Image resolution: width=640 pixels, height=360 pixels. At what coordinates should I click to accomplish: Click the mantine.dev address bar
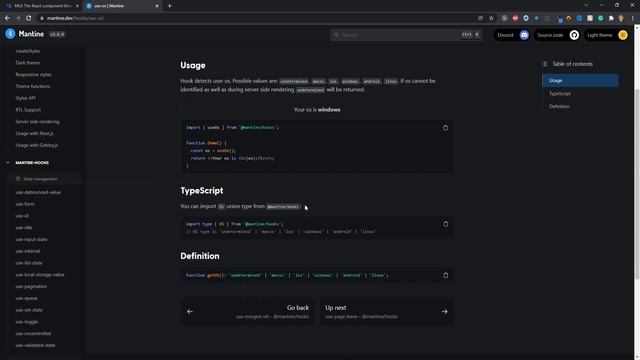261,18
